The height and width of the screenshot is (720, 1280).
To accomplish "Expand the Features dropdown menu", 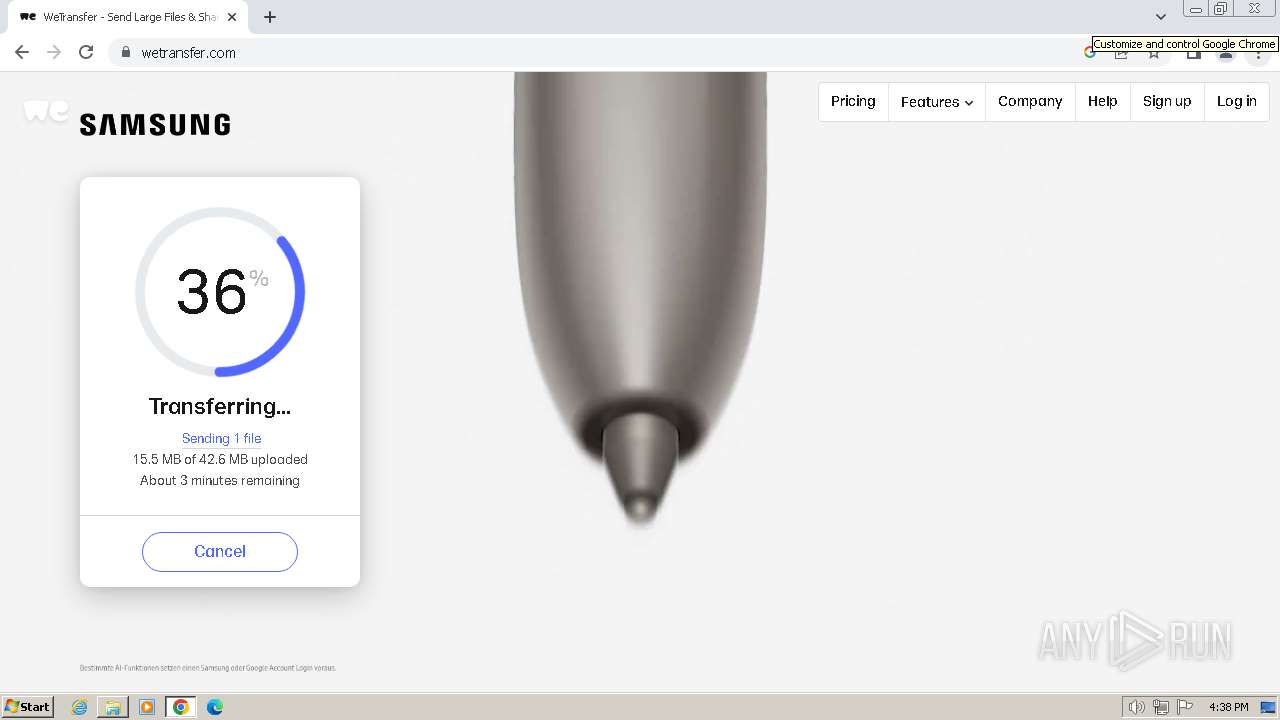I will point(937,101).
